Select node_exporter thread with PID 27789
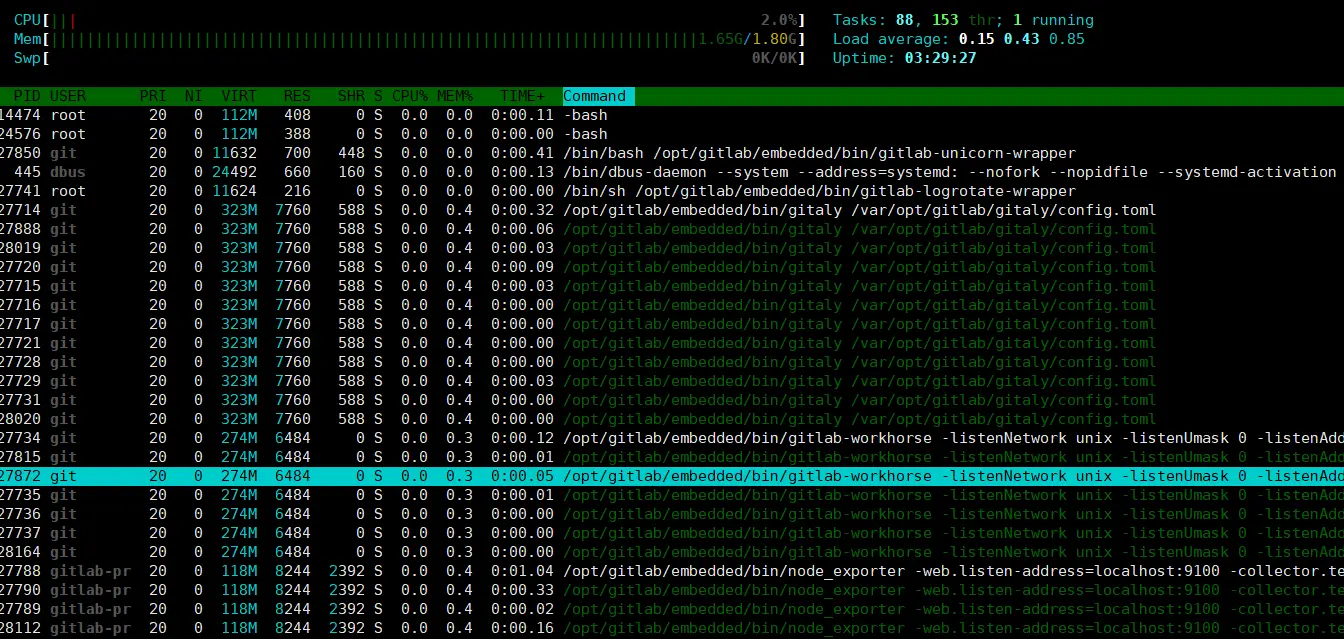Image resolution: width=1344 pixels, height=639 pixels. point(672,609)
